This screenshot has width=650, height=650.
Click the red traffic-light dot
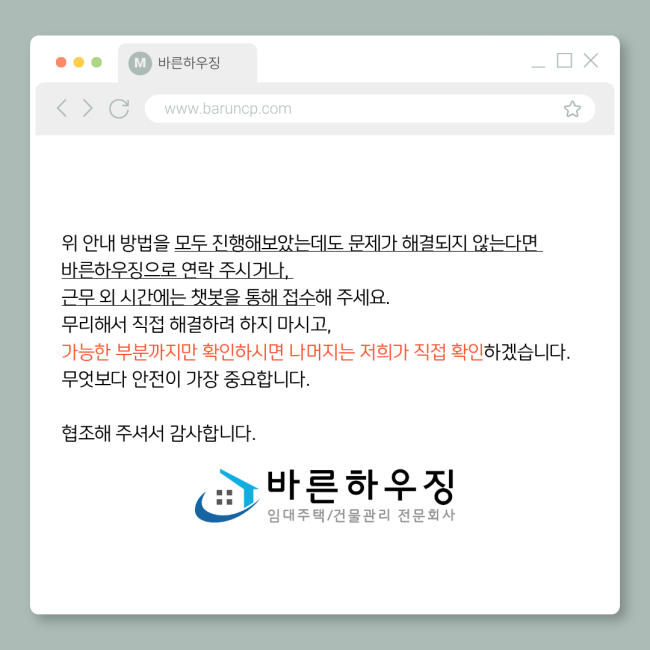[61, 62]
